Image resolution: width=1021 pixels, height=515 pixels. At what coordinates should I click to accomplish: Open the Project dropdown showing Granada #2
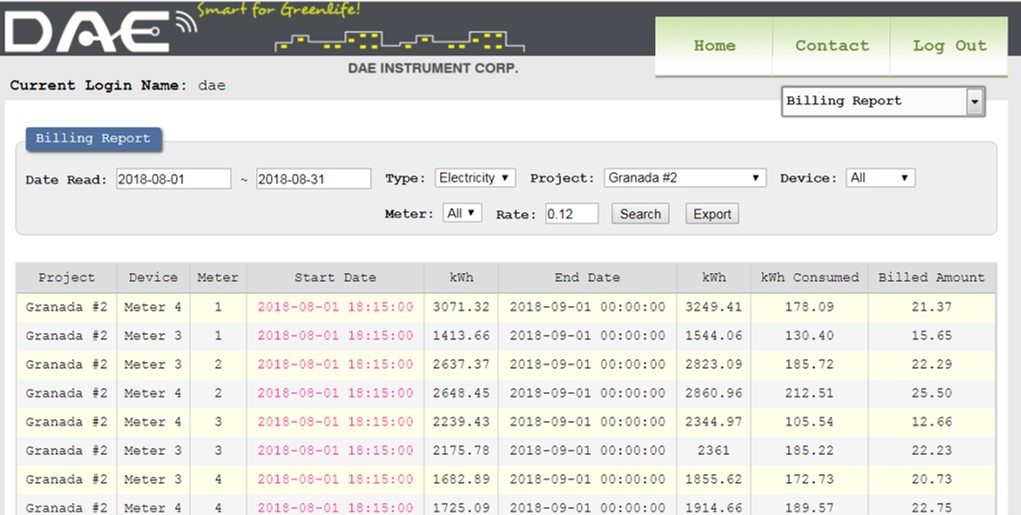click(x=685, y=178)
